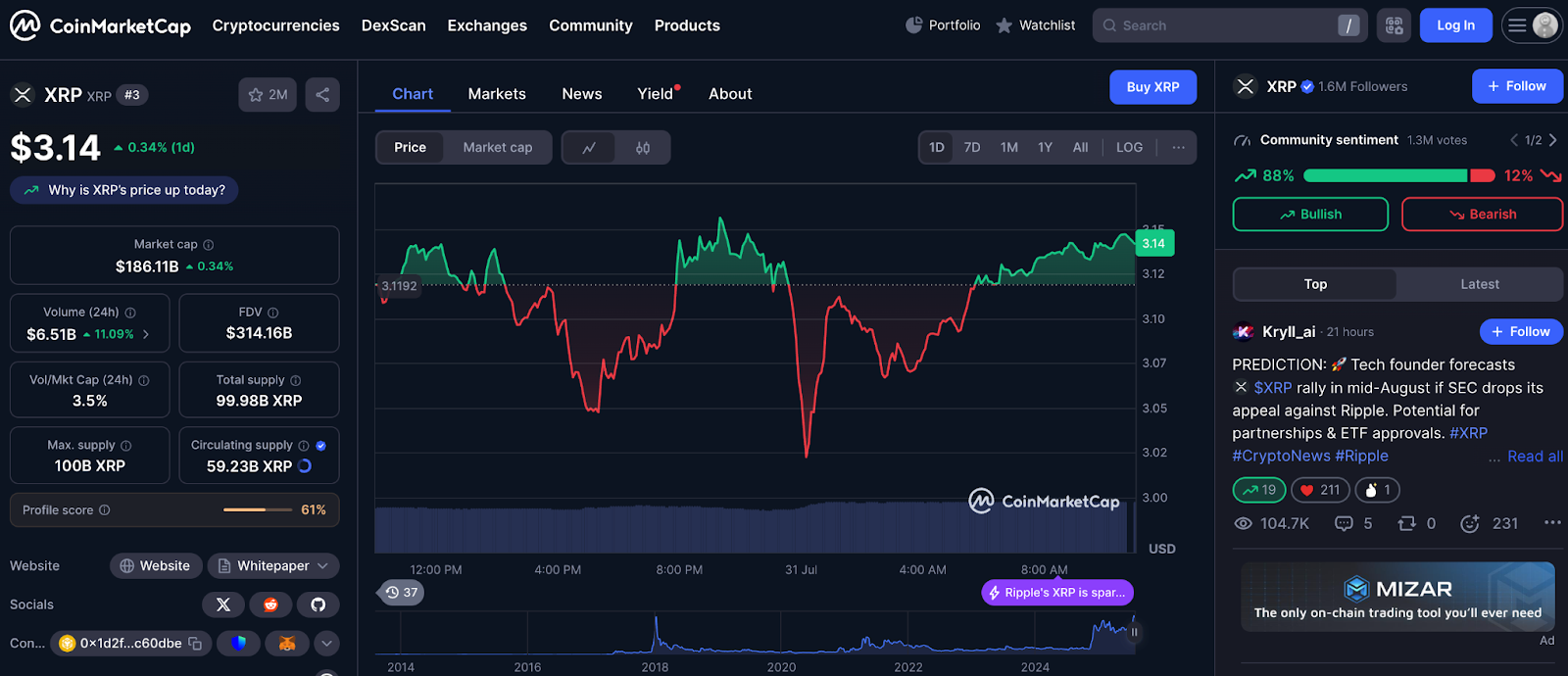The width and height of the screenshot is (1568, 676).
Task: Open the QR code app download icon
Action: (1394, 25)
